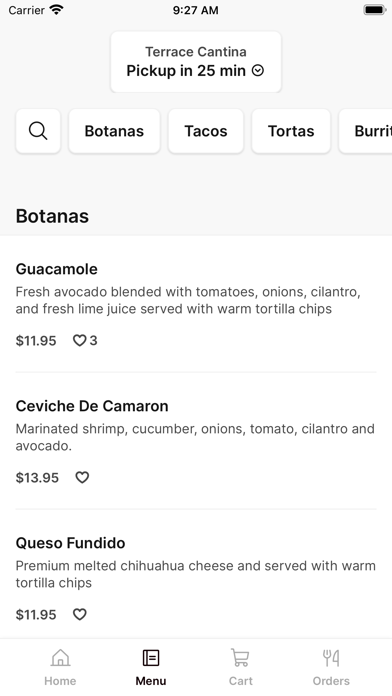392x696 pixels.
Task: Open the Guacamole item details
Action: tap(196, 304)
